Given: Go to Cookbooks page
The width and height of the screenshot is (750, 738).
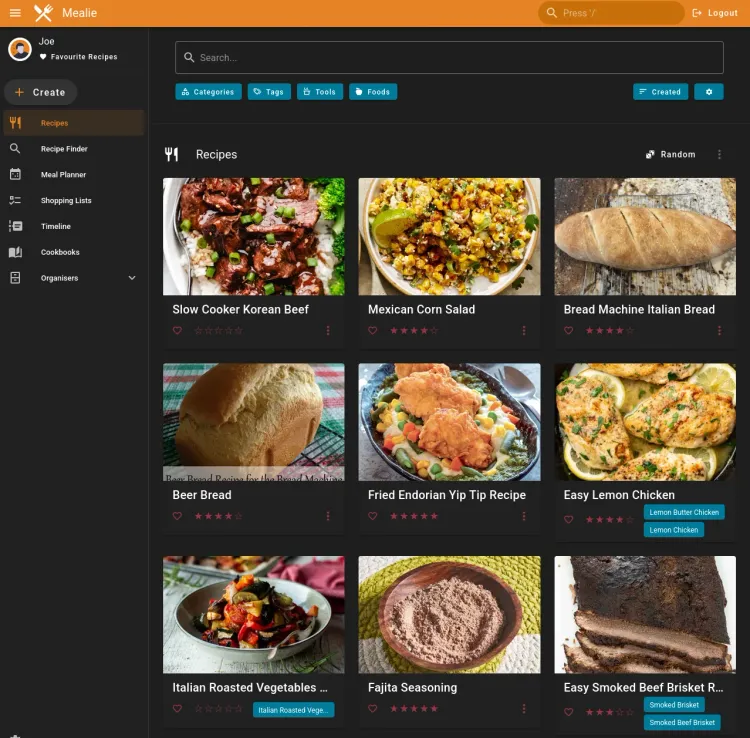Looking at the screenshot, I should (x=74, y=252).
